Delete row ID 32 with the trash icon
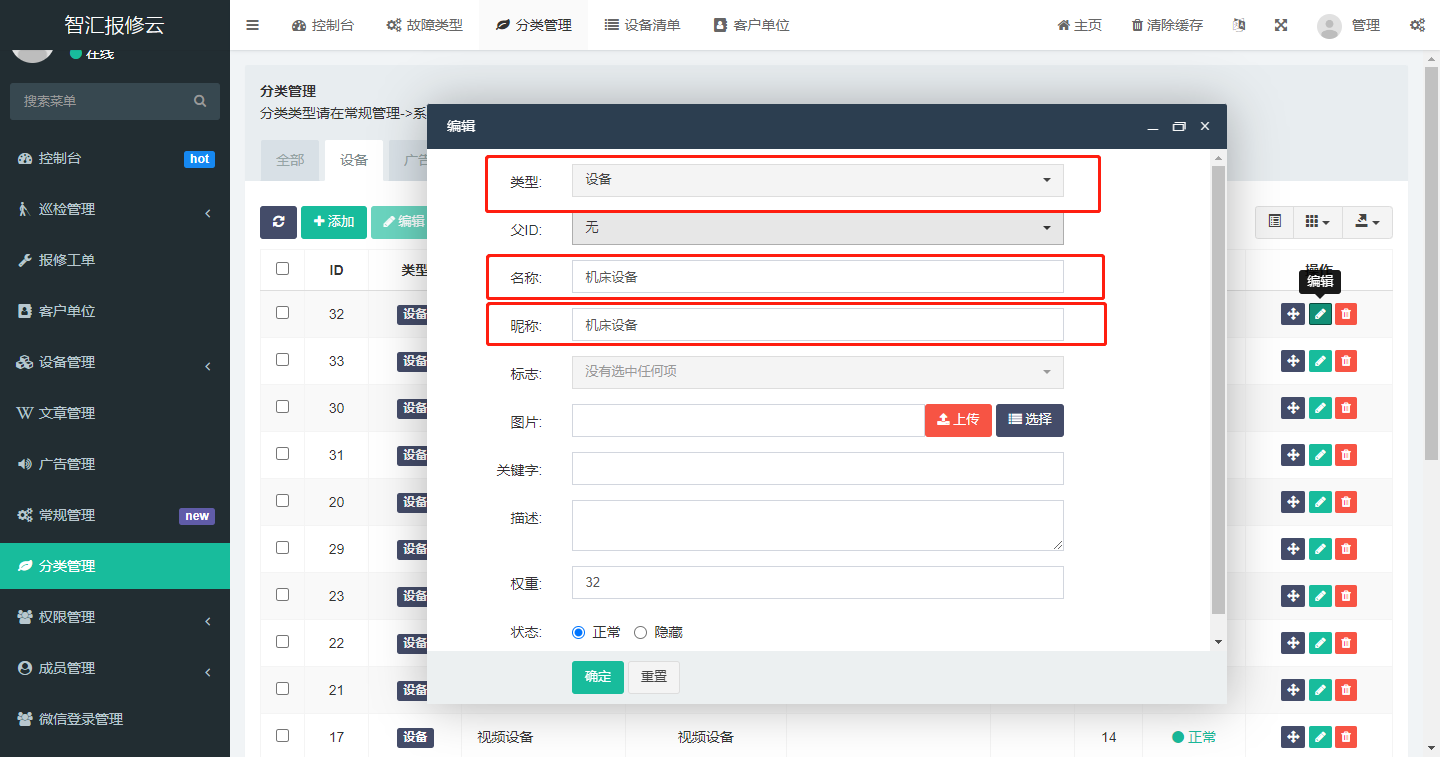The width and height of the screenshot is (1440, 757). (x=1346, y=314)
